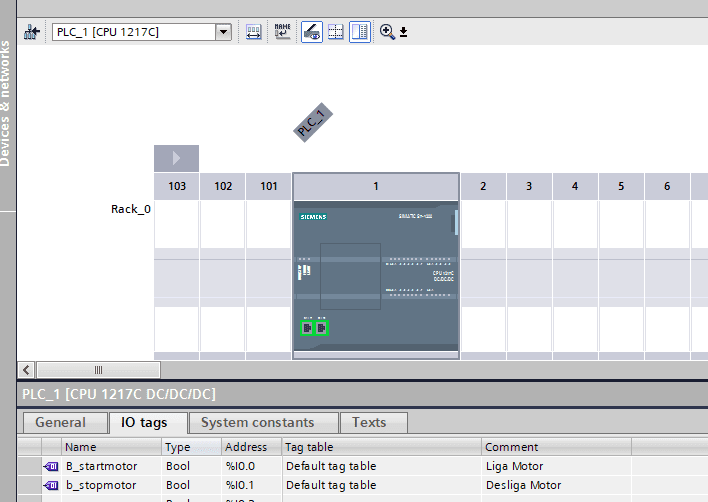
Task: Click the %I0.1 address cell
Action: point(252,485)
